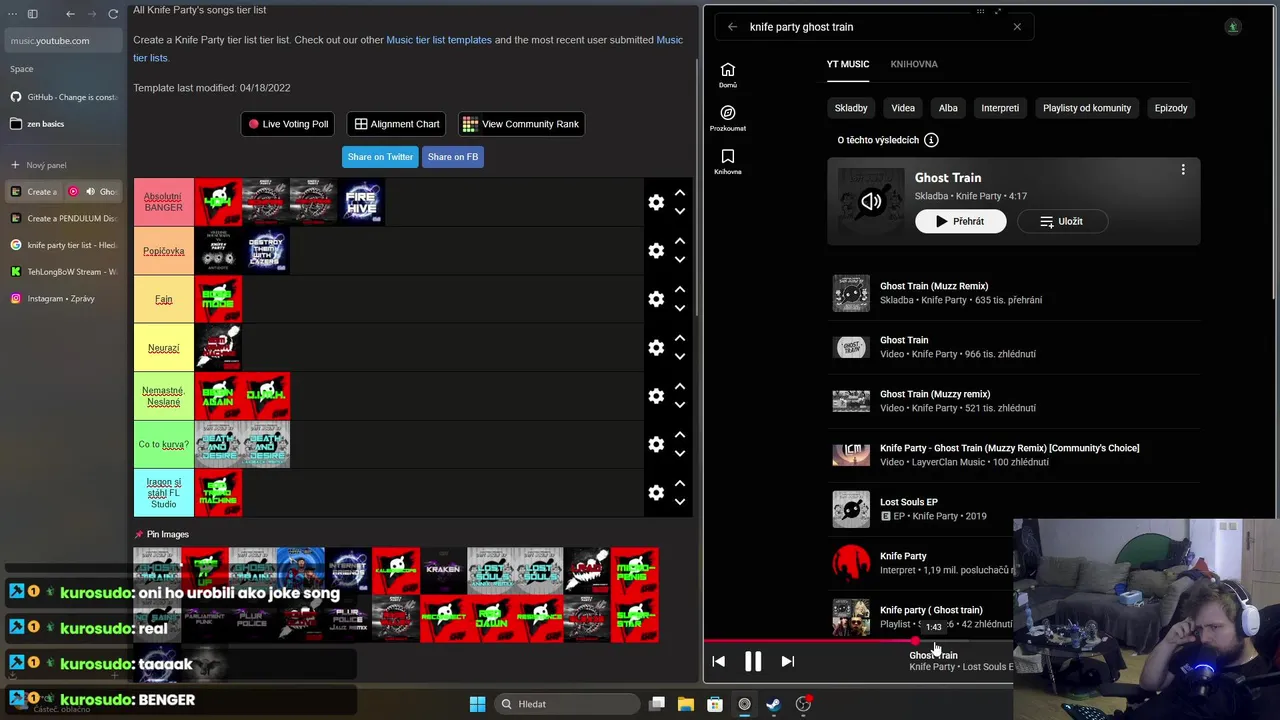This screenshot has width=1280, height=720.
Task: Open info icon next to O těchto výsledcích
Action: pyautogui.click(x=931, y=140)
